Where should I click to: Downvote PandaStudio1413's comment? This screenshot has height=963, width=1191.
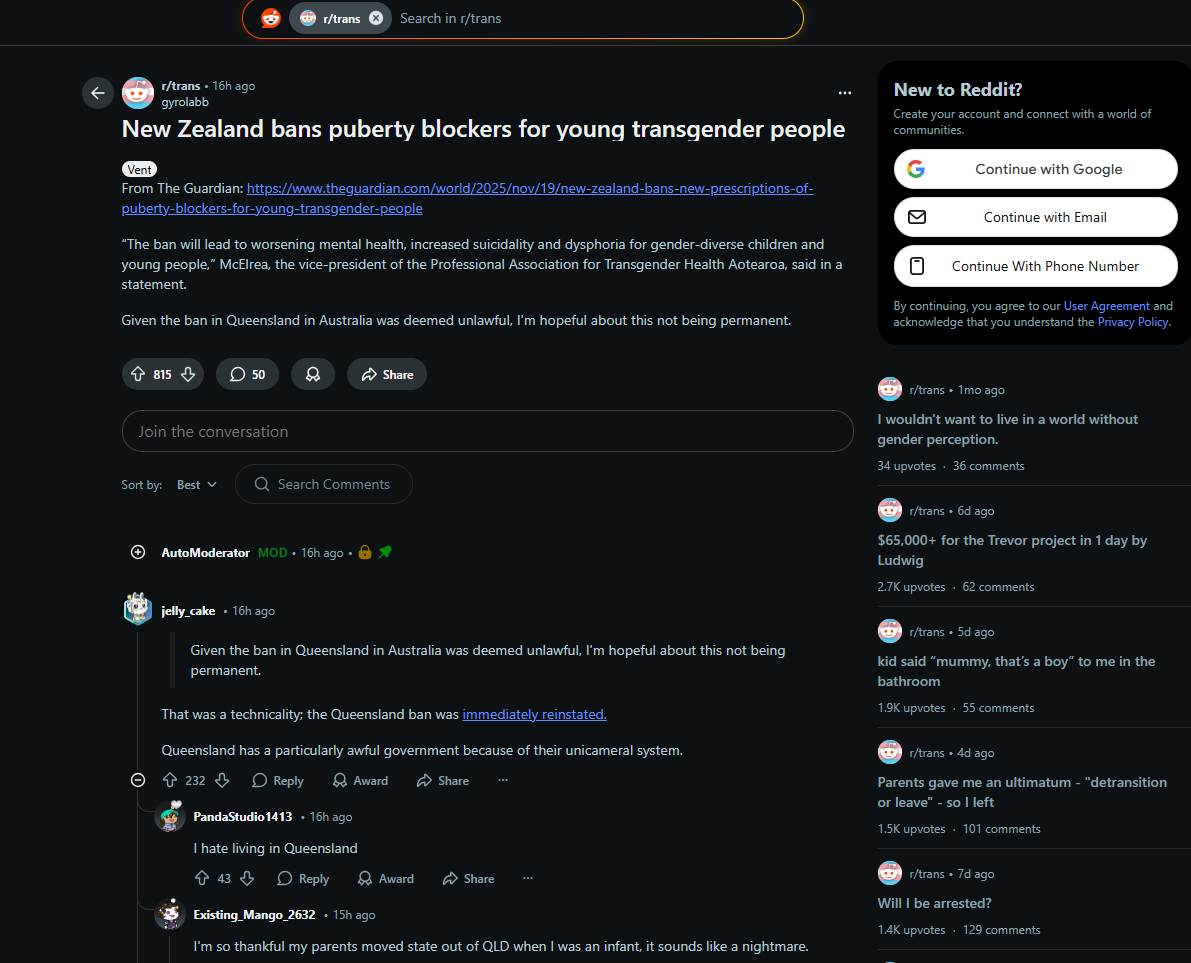(x=248, y=879)
